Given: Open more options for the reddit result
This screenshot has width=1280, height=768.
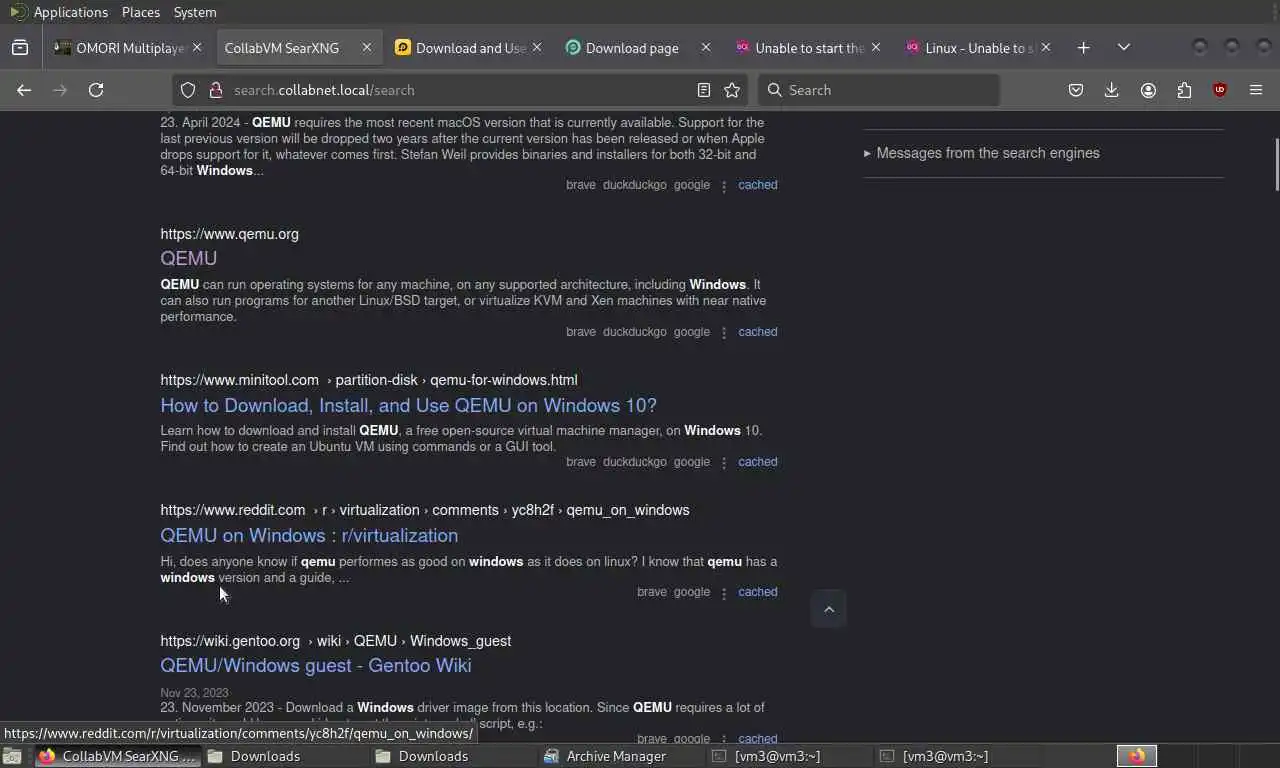Looking at the screenshot, I should pos(724,592).
